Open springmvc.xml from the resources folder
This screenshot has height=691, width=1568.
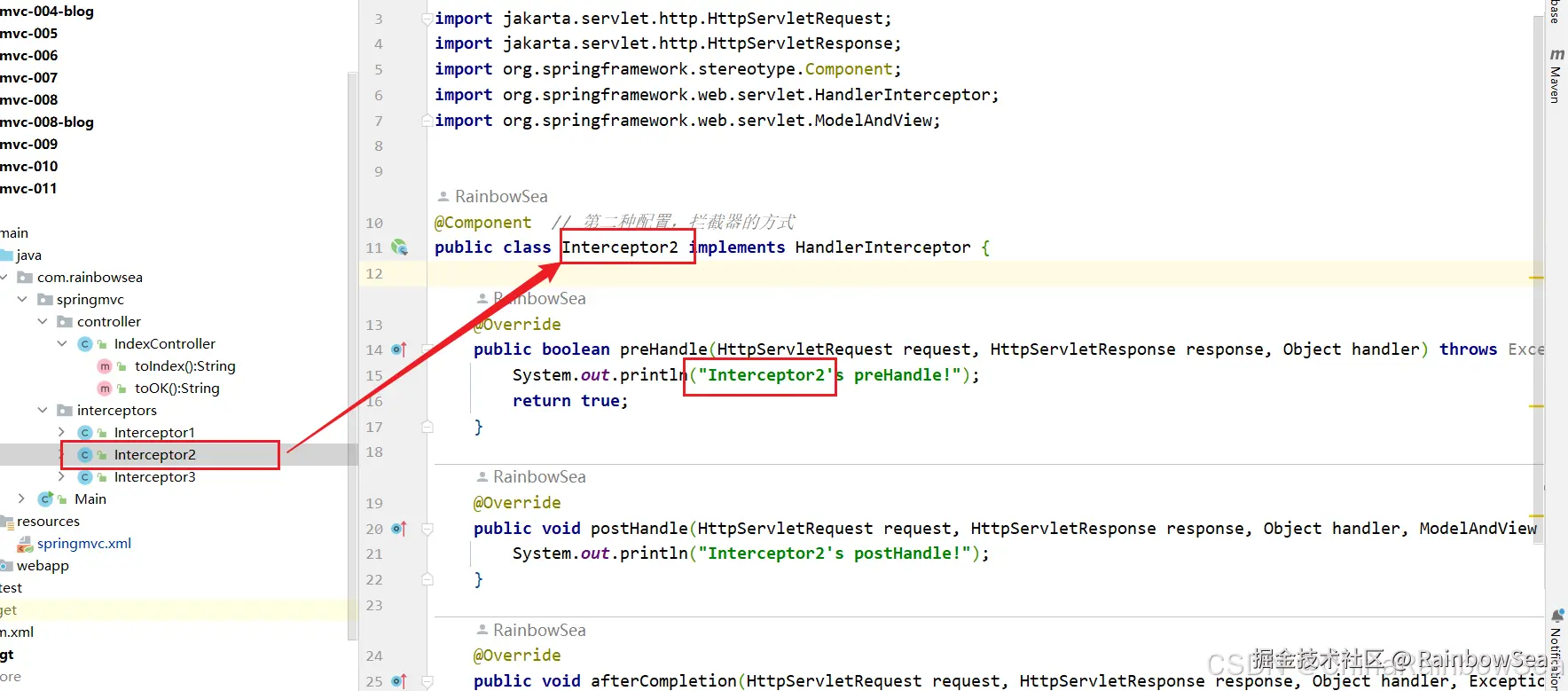coord(84,544)
